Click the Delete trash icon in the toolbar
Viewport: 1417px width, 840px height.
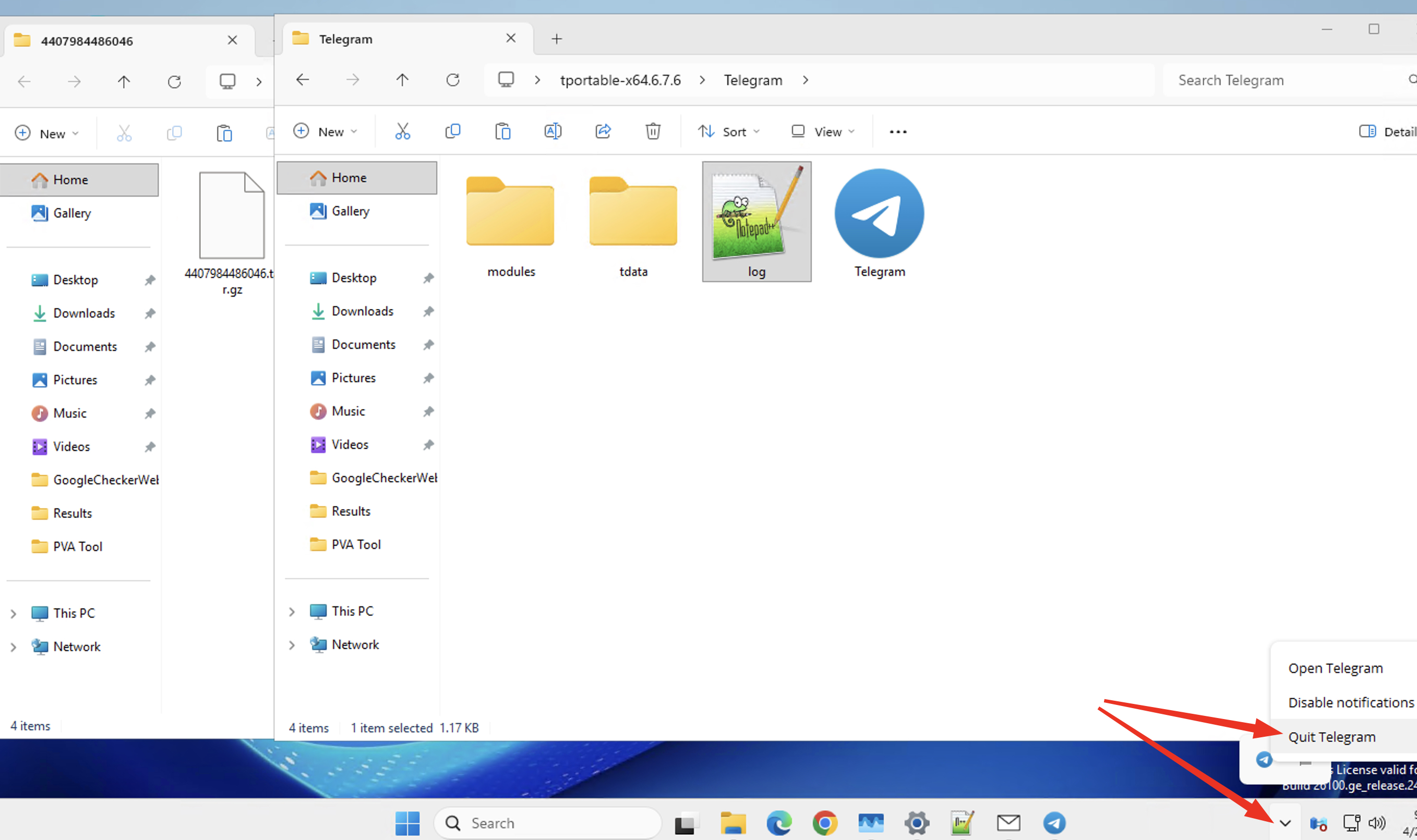(x=653, y=131)
